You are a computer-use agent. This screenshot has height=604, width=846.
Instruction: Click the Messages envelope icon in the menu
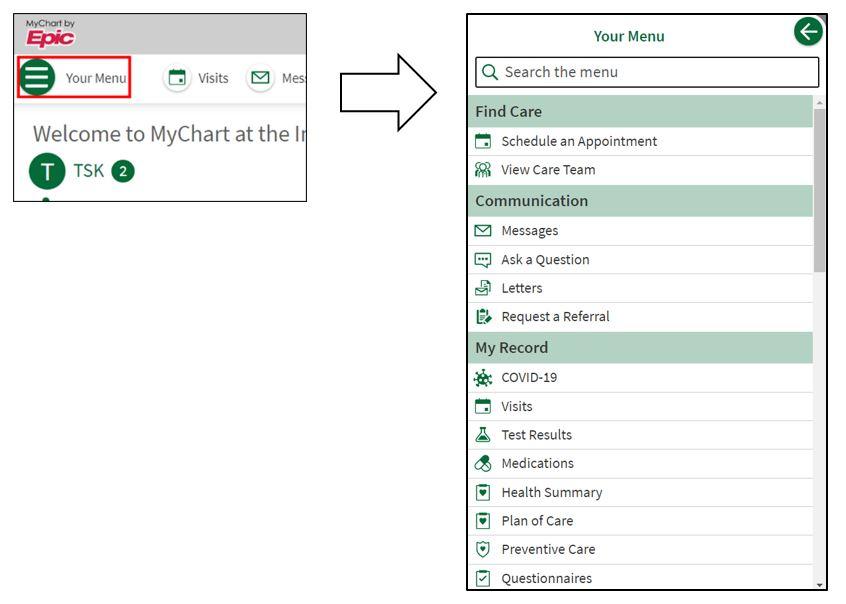click(484, 230)
